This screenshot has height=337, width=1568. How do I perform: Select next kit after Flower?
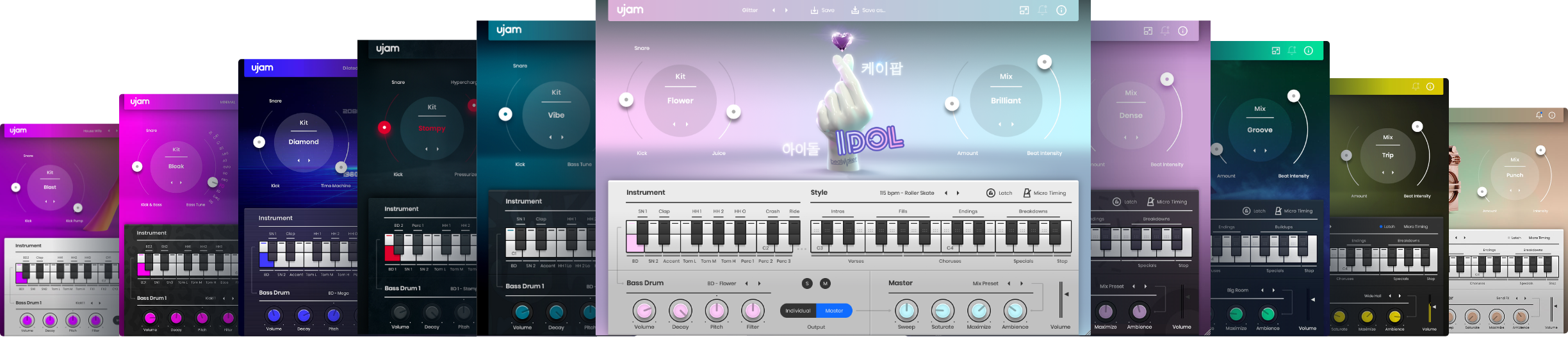tap(687, 124)
